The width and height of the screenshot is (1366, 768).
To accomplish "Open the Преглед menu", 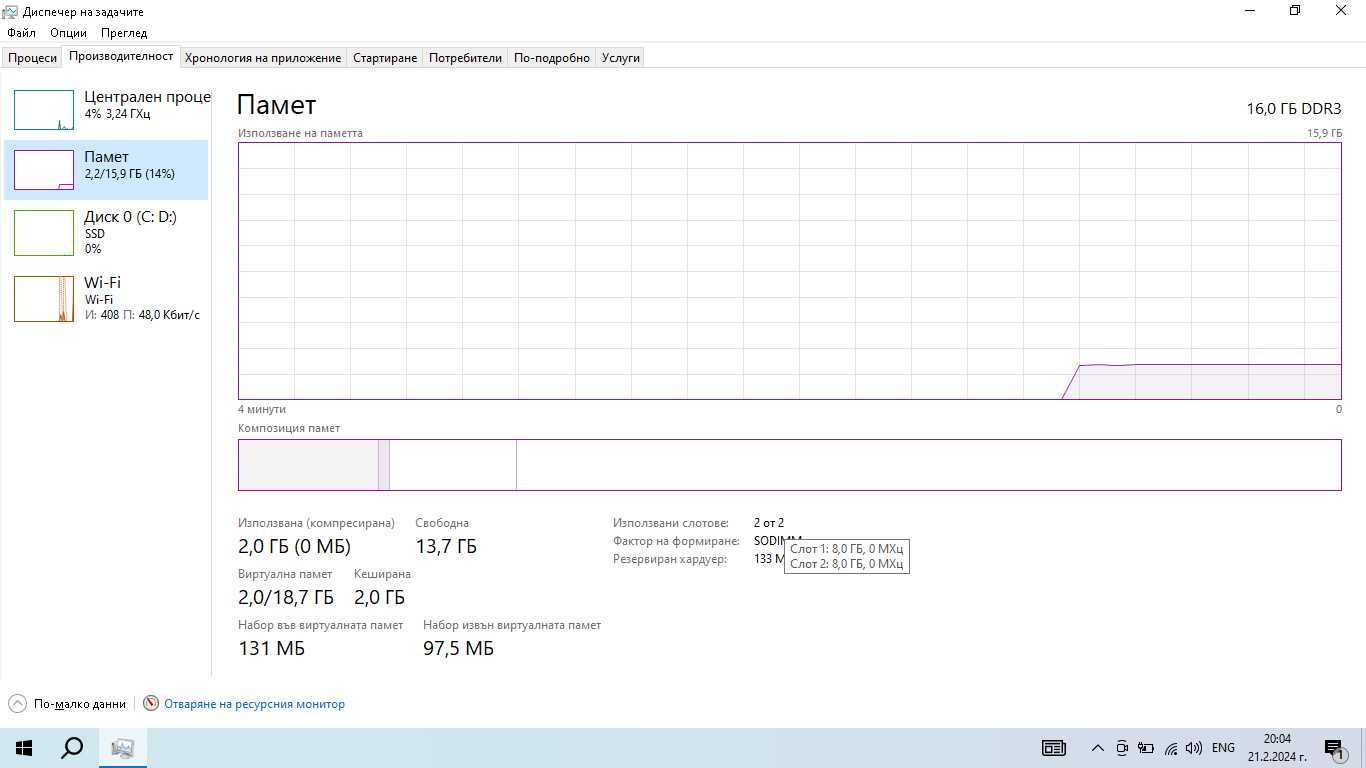I will [x=124, y=32].
